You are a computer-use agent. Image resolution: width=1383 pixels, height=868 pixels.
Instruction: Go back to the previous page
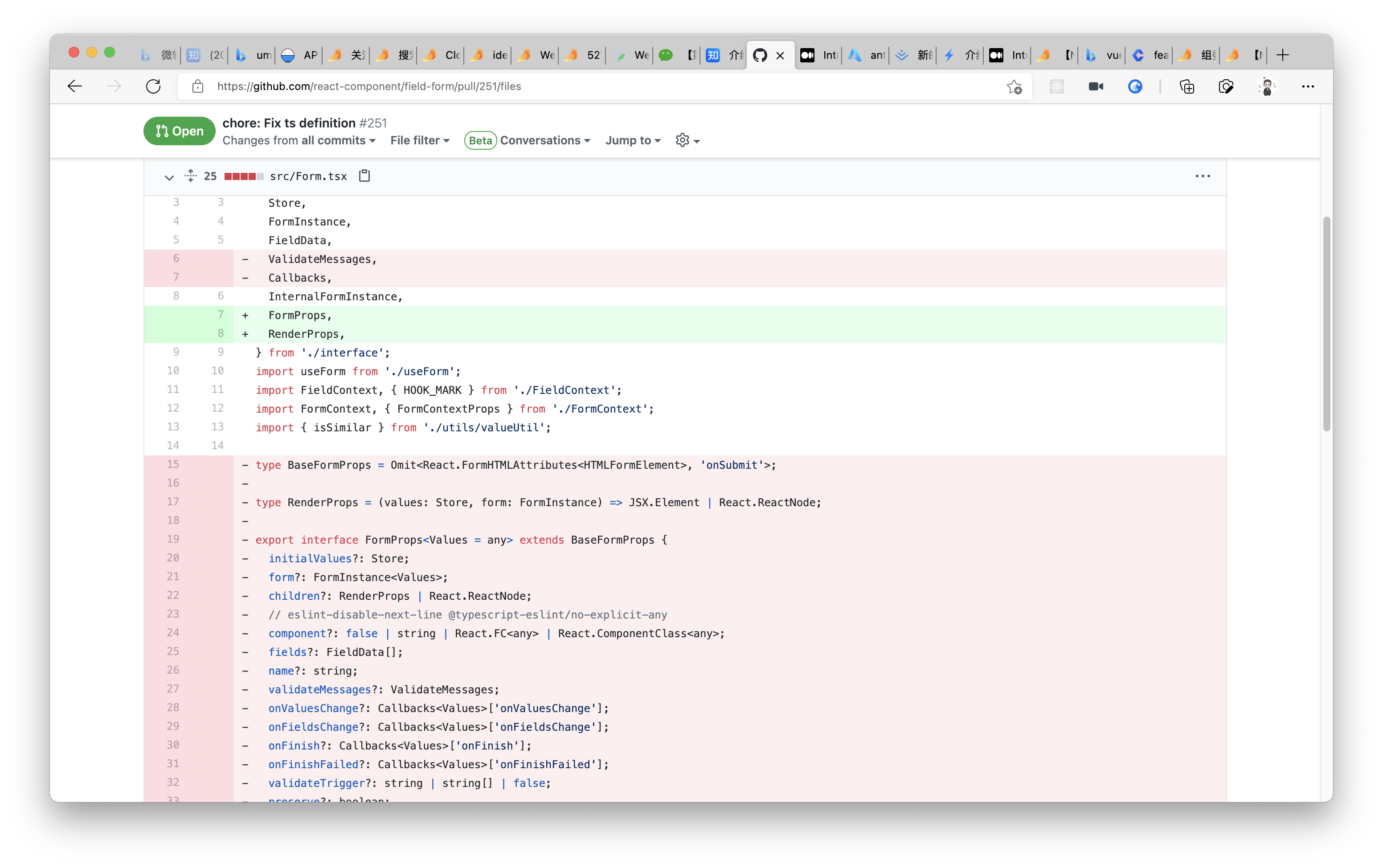[75, 87]
